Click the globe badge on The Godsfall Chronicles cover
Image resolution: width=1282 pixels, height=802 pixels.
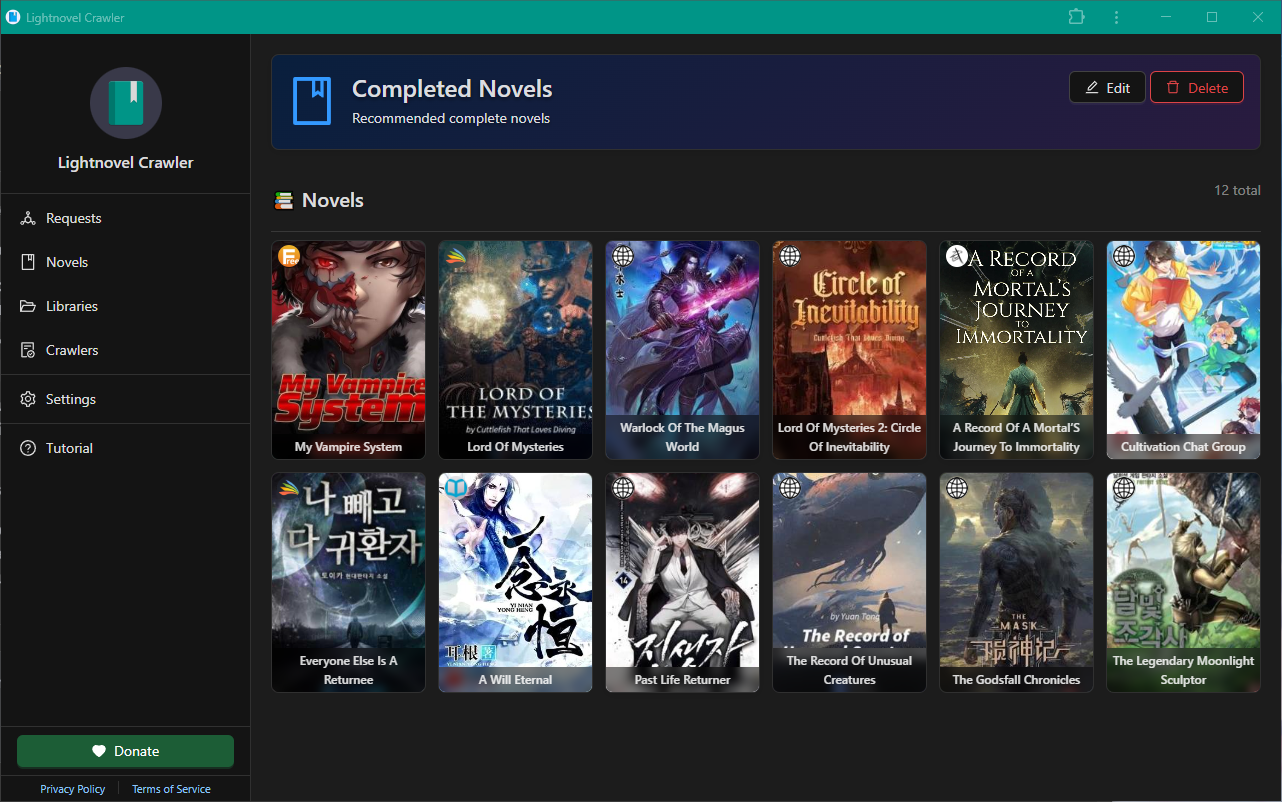(957, 488)
